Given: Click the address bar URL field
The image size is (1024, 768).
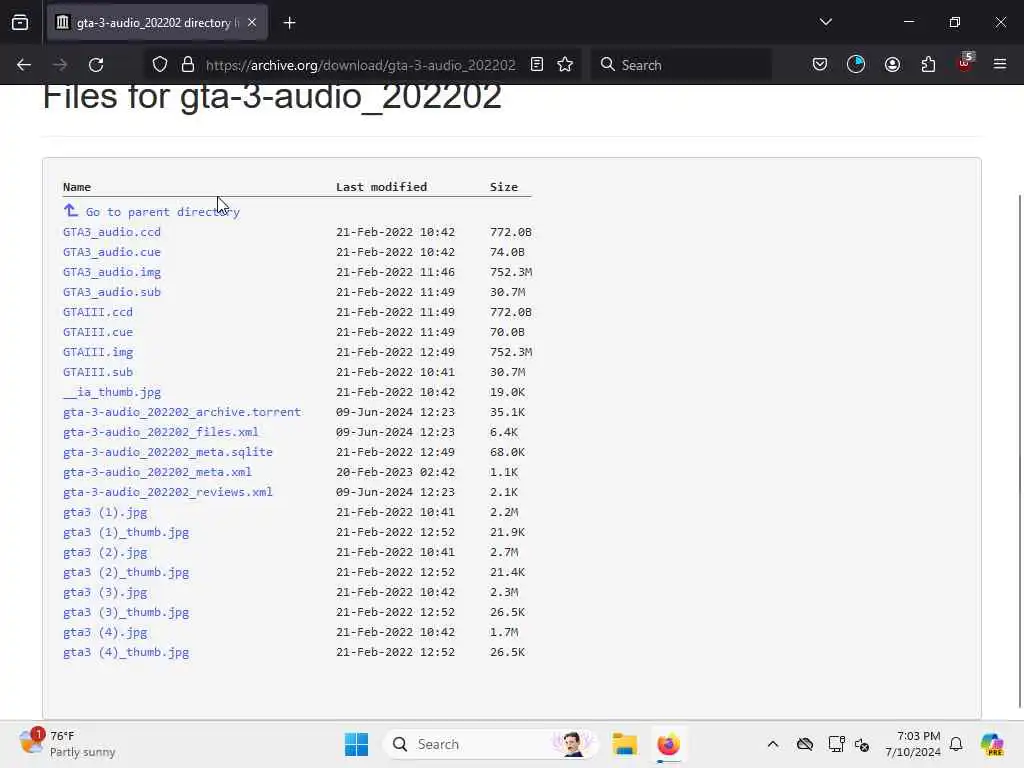Looking at the screenshot, I should pyautogui.click(x=360, y=65).
